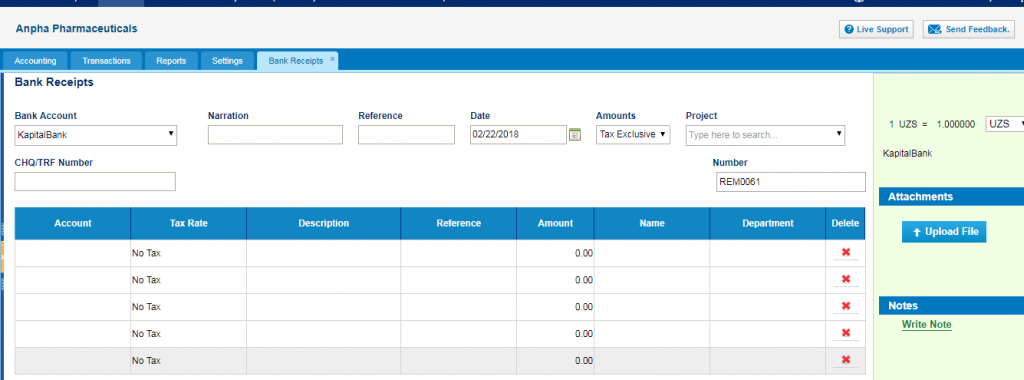Click the Send Feedback button
Image resolution: width=1024 pixels, height=380 pixels.
(x=968, y=29)
